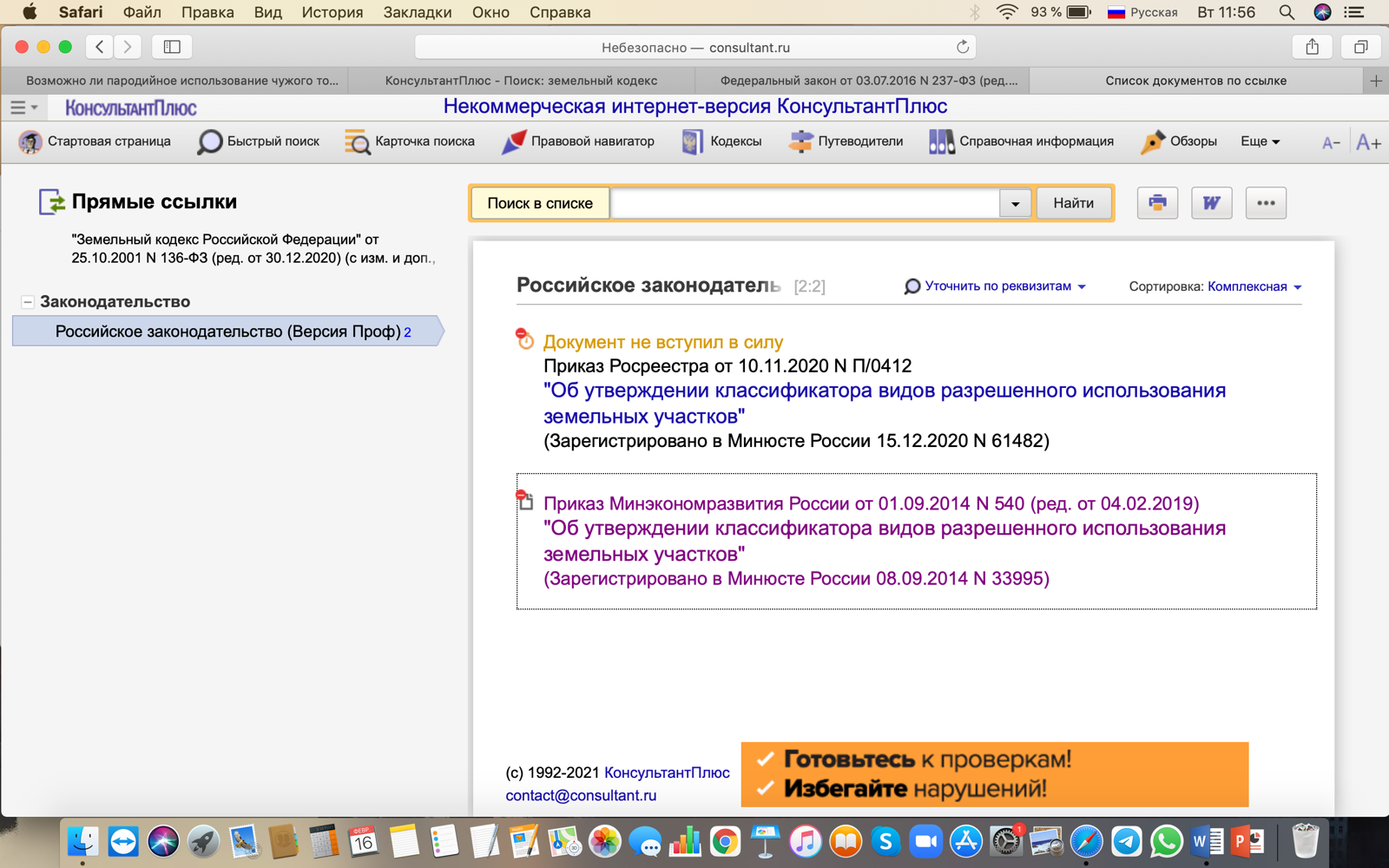1389x868 pixels.
Task: Open the Правка menu
Action: click(x=207, y=12)
